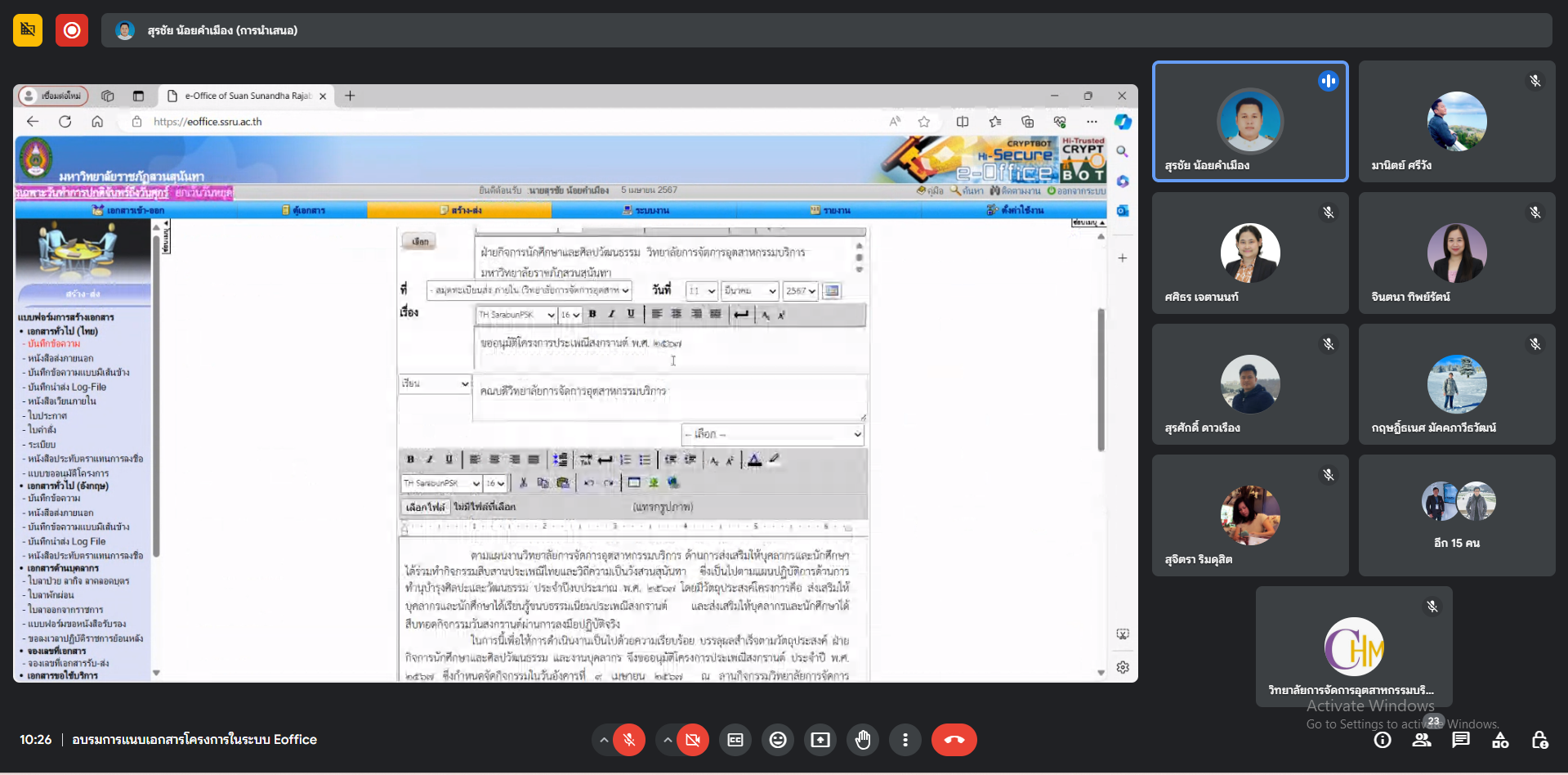Screen dimensions: 1568x775
Task: Leave the call with red hang-up button
Action: 954,740
